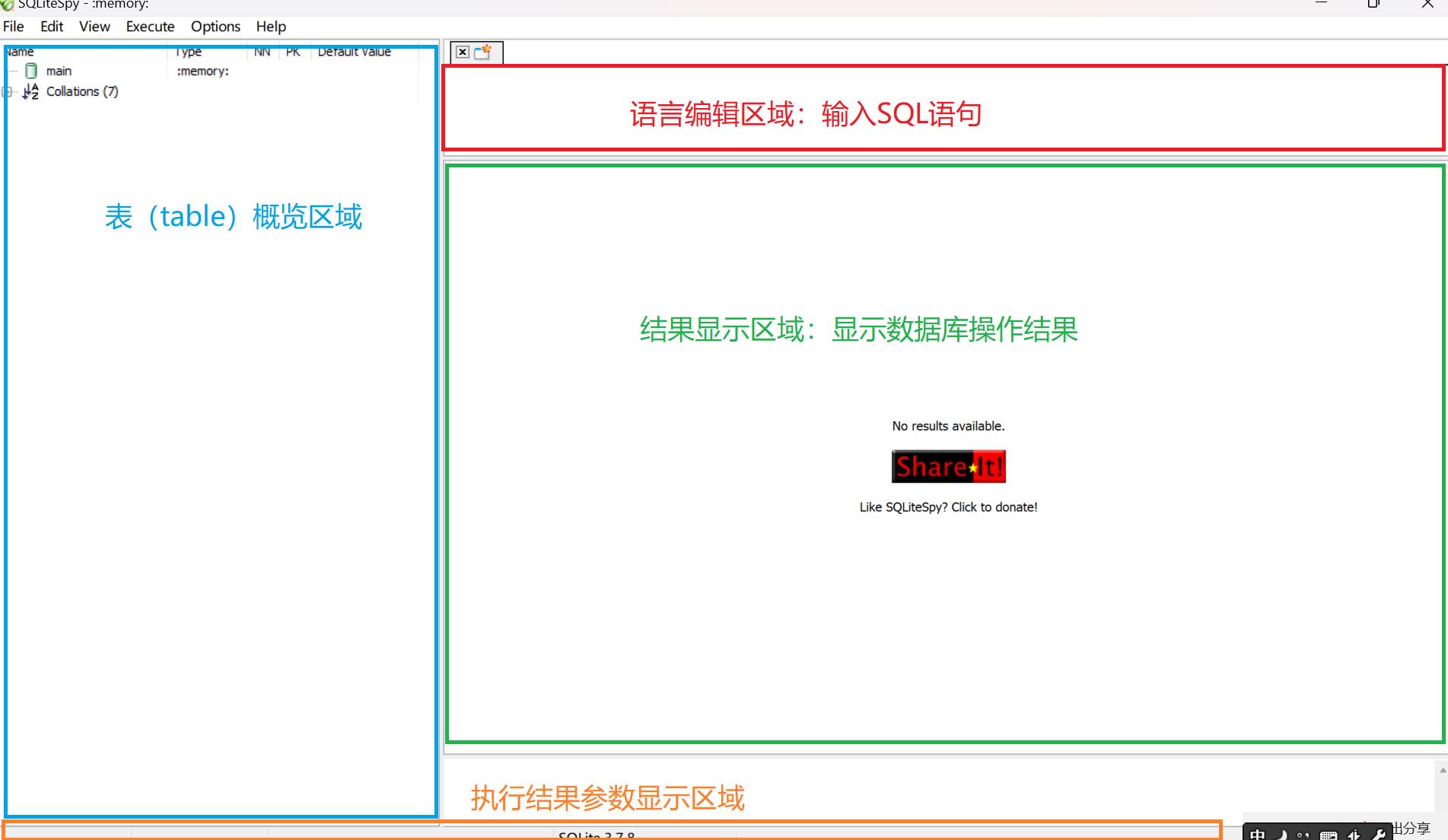Viewport: 1448px width, 840px height.
Task: Click 'Like SQLiteSpy? Click to donate!' link
Action: 947,507
